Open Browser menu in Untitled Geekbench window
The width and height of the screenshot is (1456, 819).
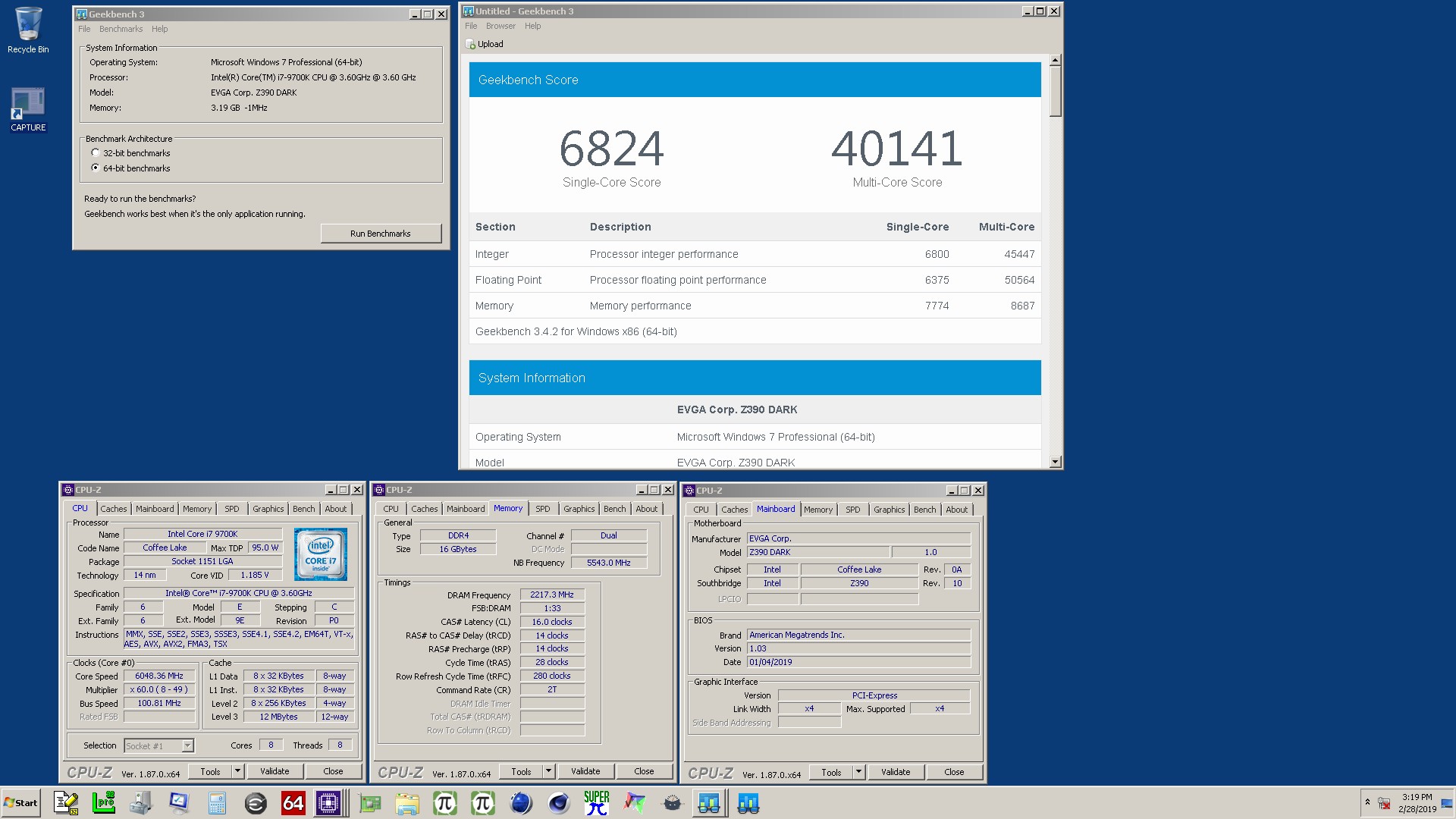(x=500, y=26)
